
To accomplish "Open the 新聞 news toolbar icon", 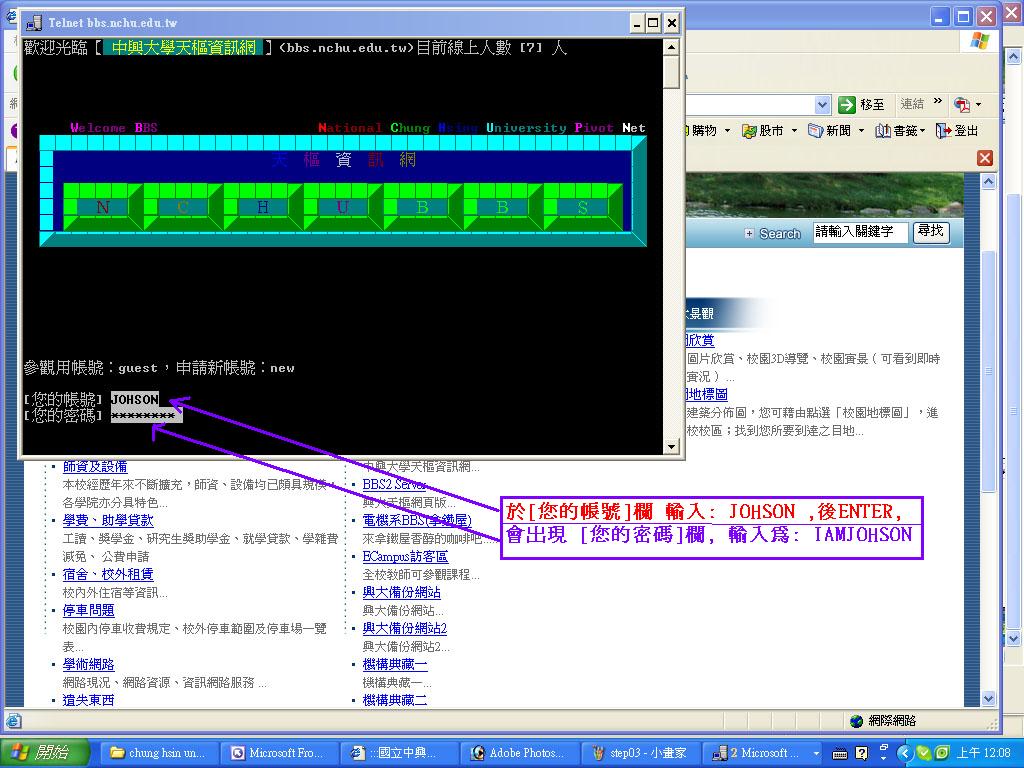I will 816,131.
